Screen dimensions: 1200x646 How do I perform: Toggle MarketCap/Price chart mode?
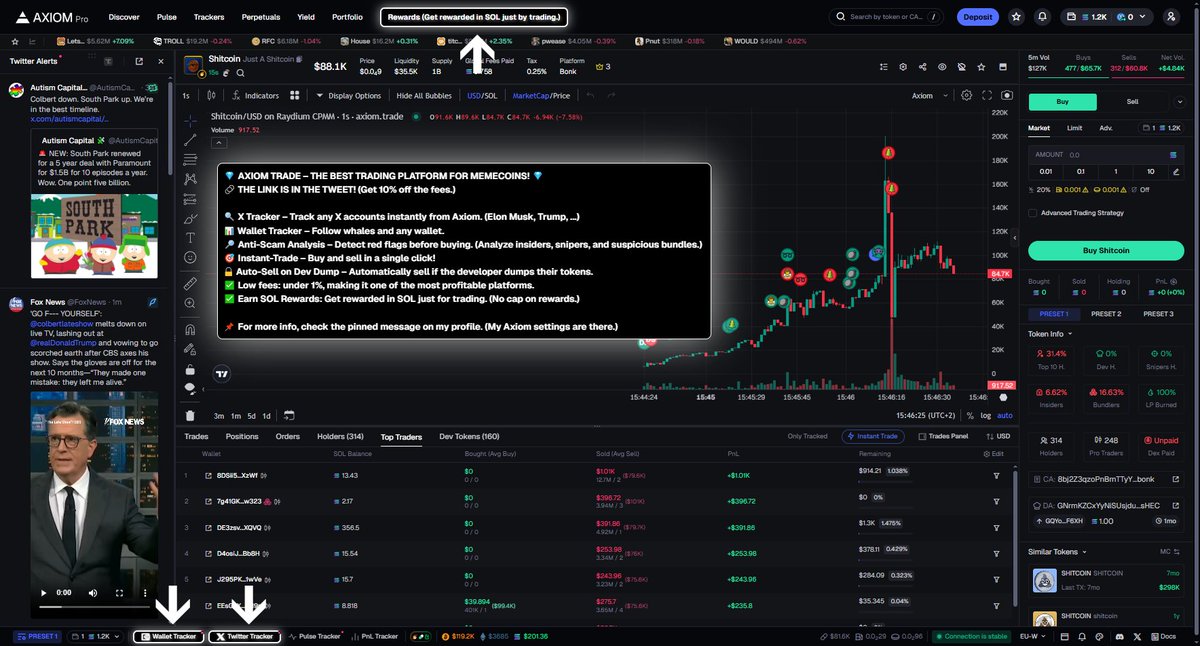541,96
